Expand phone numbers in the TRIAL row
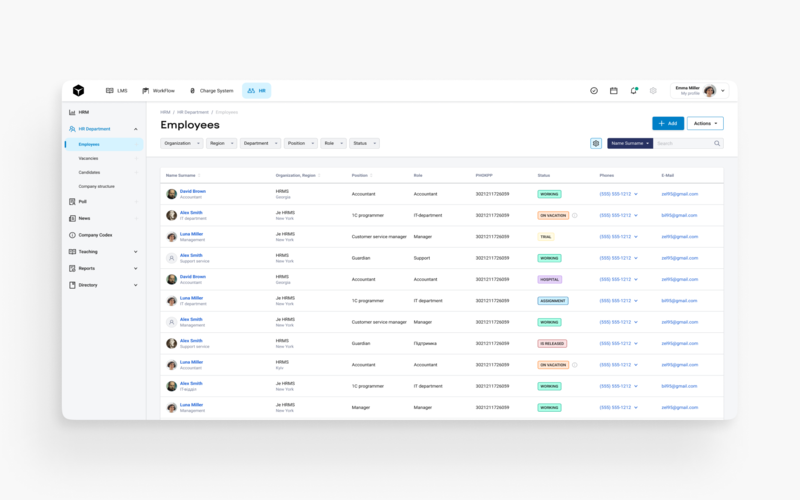The height and width of the screenshot is (500, 800). pyautogui.click(x=636, y=237)
